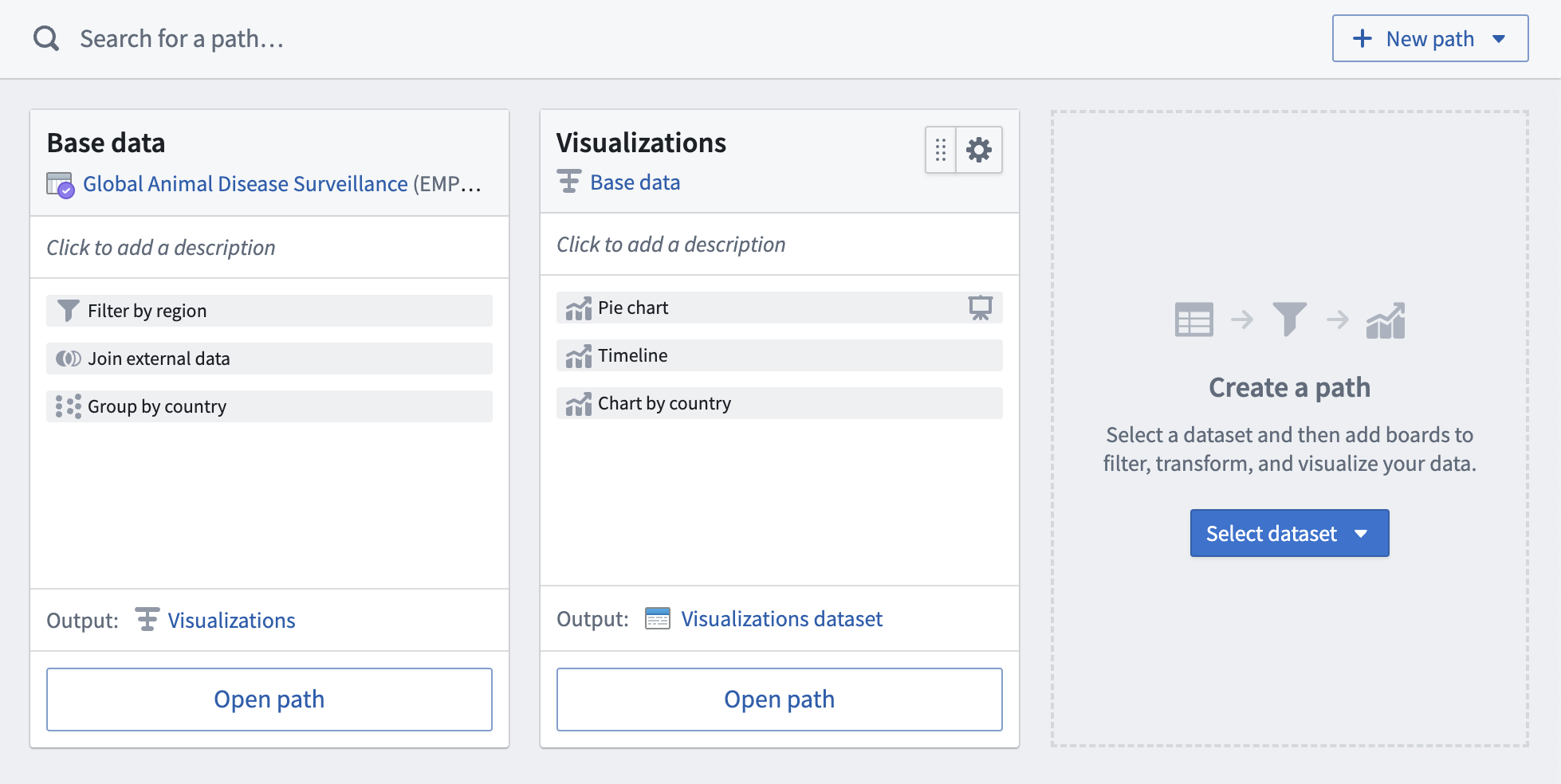The image size is (1561, 784).
Task: Open the Select dataset dropdown
Action: (1289, 533)
